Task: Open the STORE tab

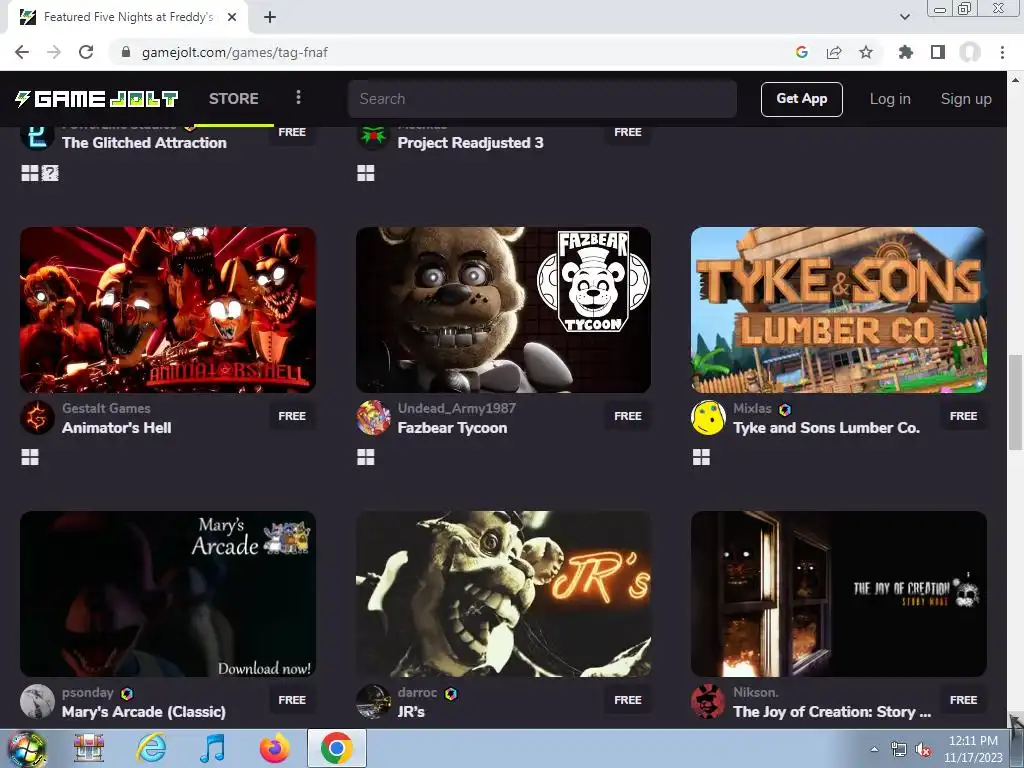Action: (x=234, y=99)
